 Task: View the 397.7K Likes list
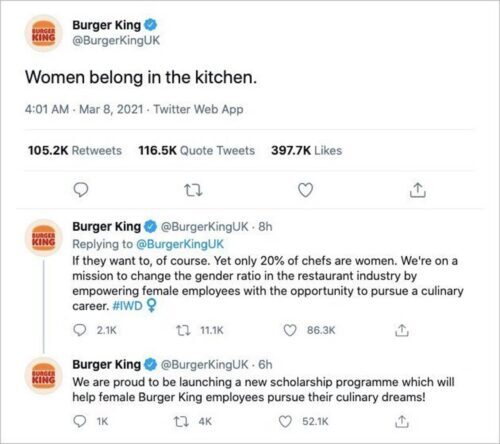307,150
